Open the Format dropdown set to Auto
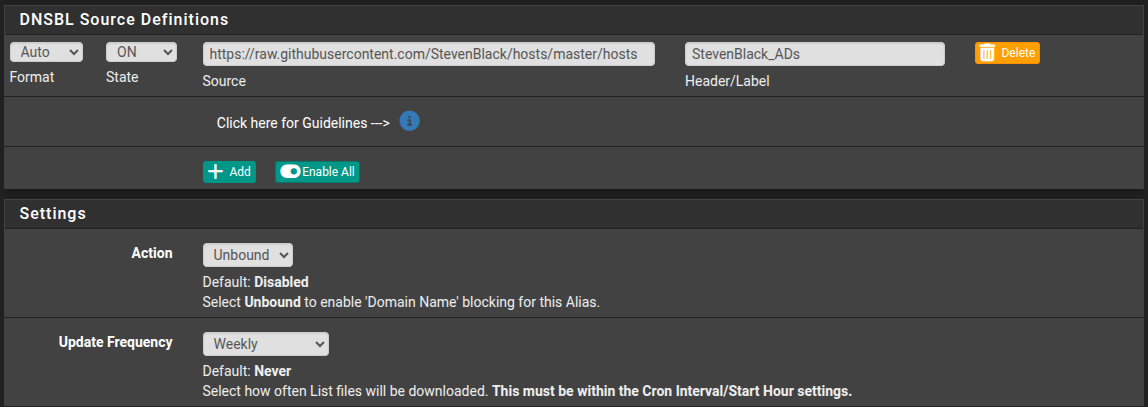This screenshot has height=407, width=1148. [46, 52]
